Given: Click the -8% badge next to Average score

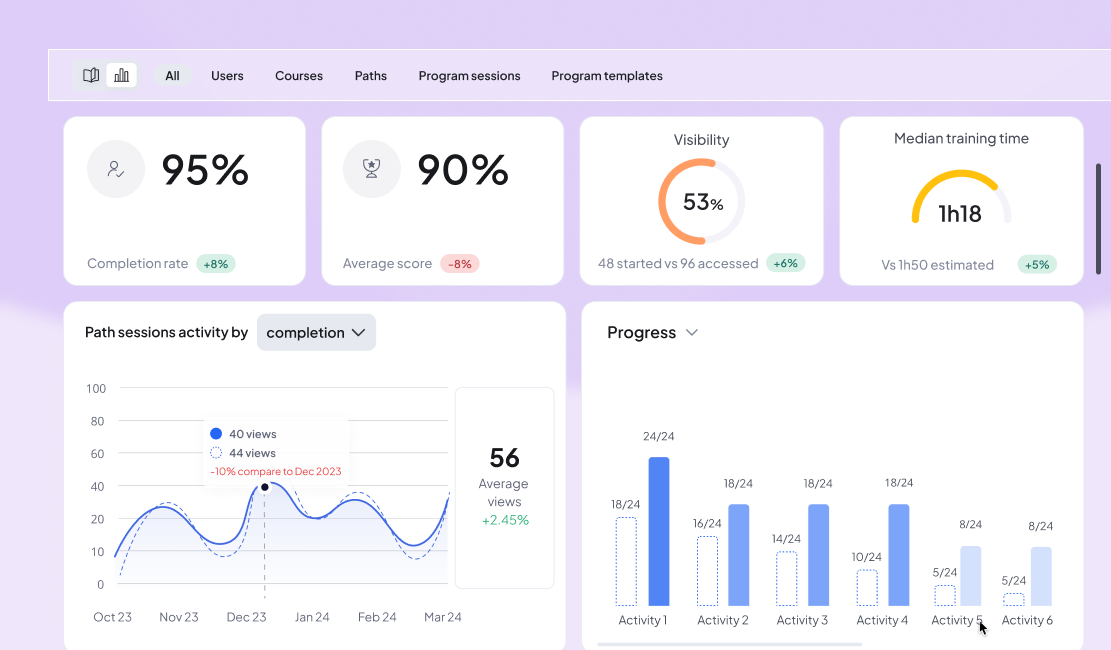Looking at the screenshot, I should coord(460,263).
